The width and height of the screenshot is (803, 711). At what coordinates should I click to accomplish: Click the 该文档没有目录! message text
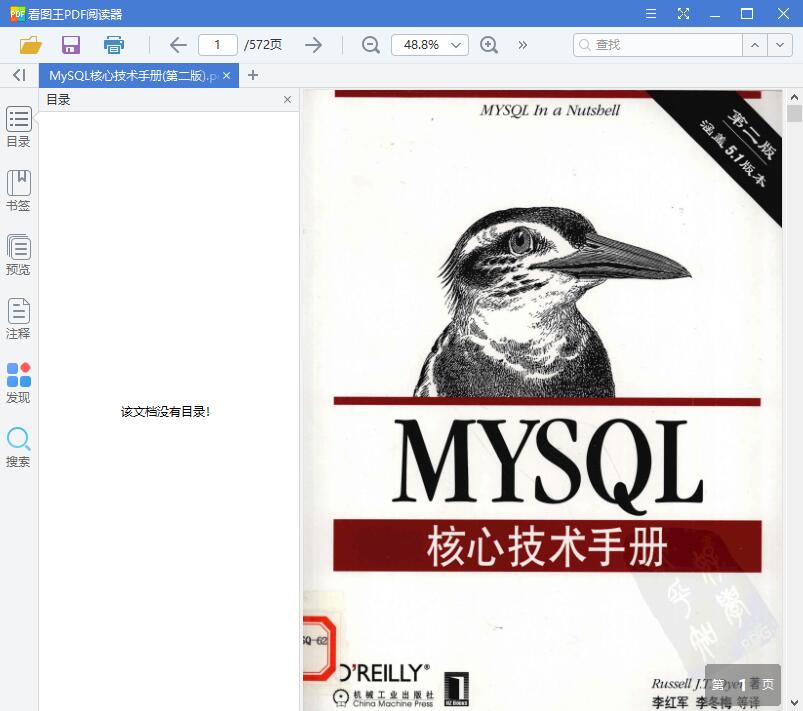point(165,412)
